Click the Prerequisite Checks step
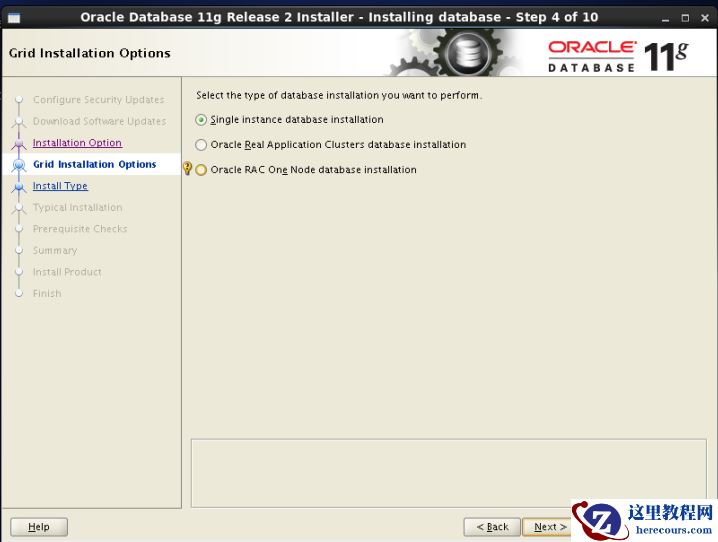Viewport: 718px width, 542px height. tap(80, 229)
